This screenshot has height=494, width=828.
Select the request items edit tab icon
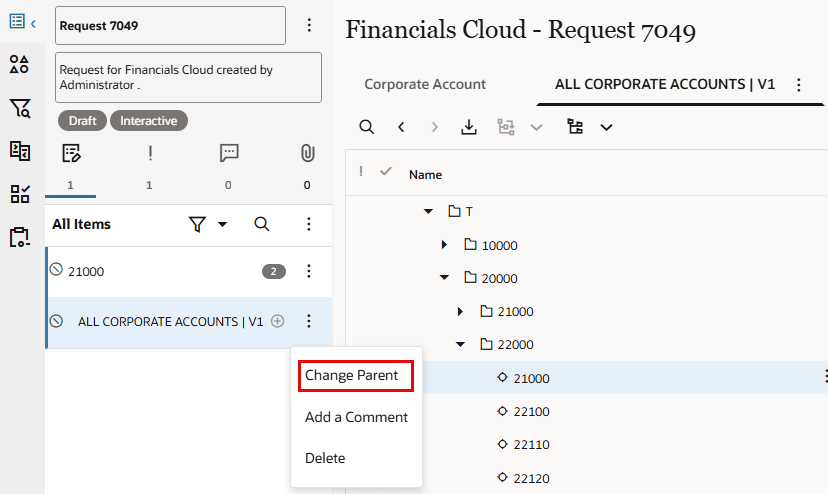click(71, 153)
